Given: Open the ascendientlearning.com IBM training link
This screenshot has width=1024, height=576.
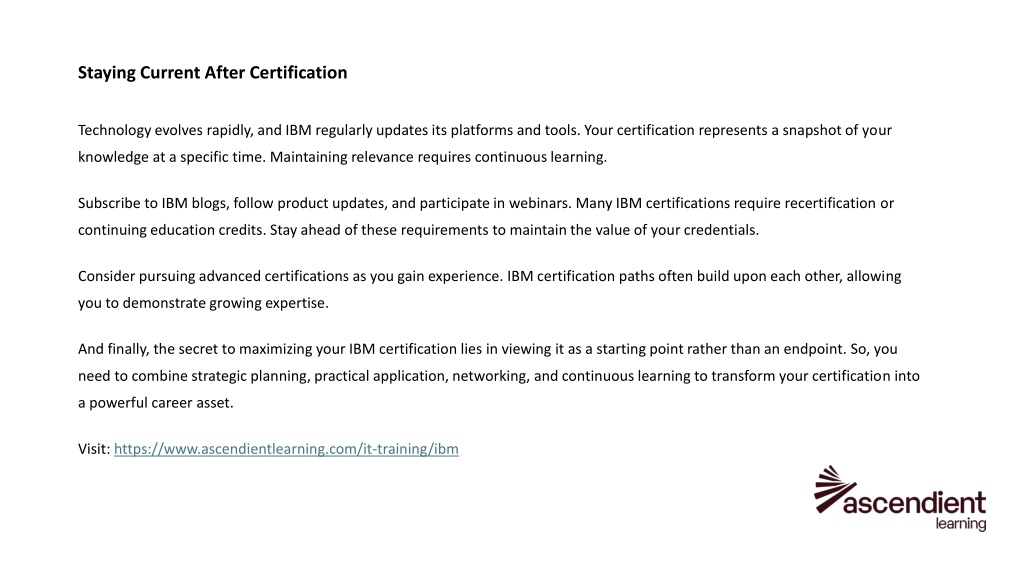Looking at the screenshot, I should pyautogui.click(x=286, y=449).
